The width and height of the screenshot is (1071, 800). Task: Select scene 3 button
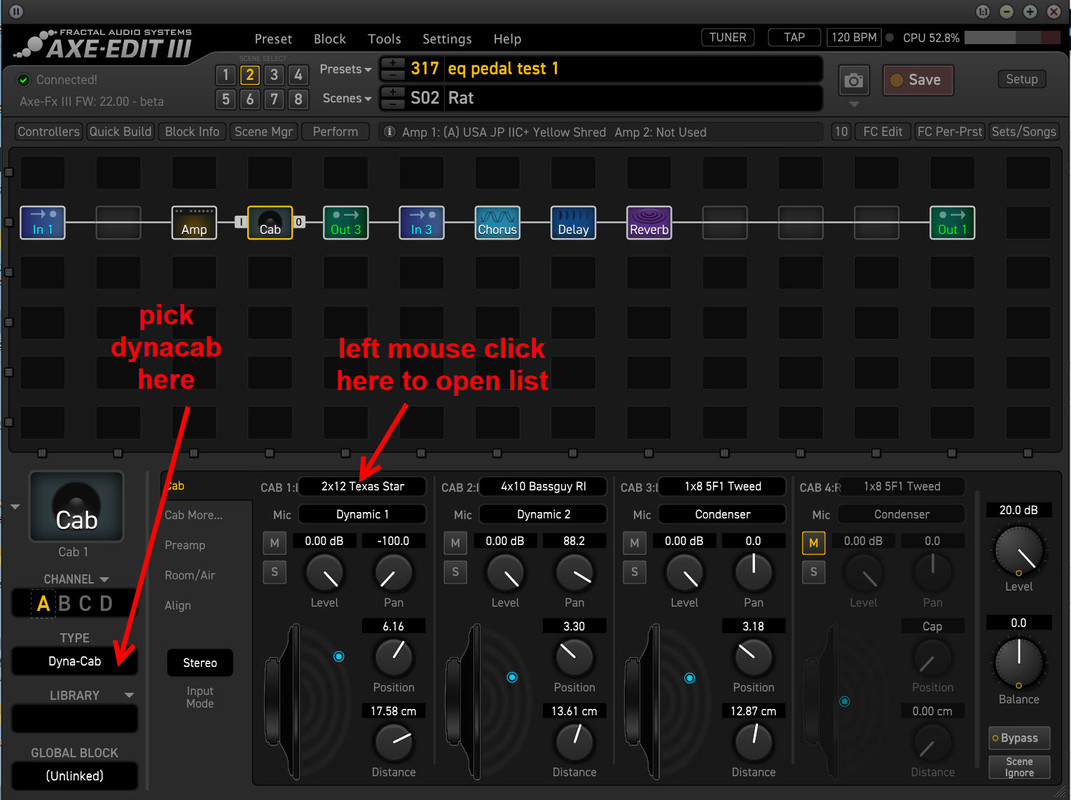[x=274, y=74]
